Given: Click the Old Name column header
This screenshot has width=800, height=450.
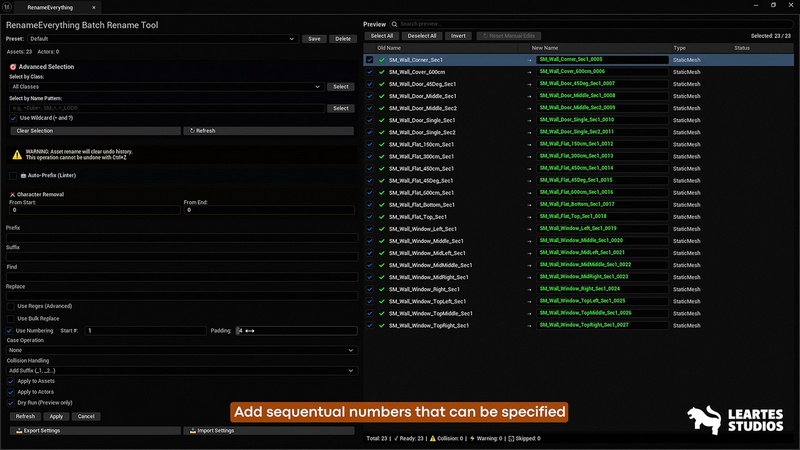Looking at the screenshot, I should (389, 48).
